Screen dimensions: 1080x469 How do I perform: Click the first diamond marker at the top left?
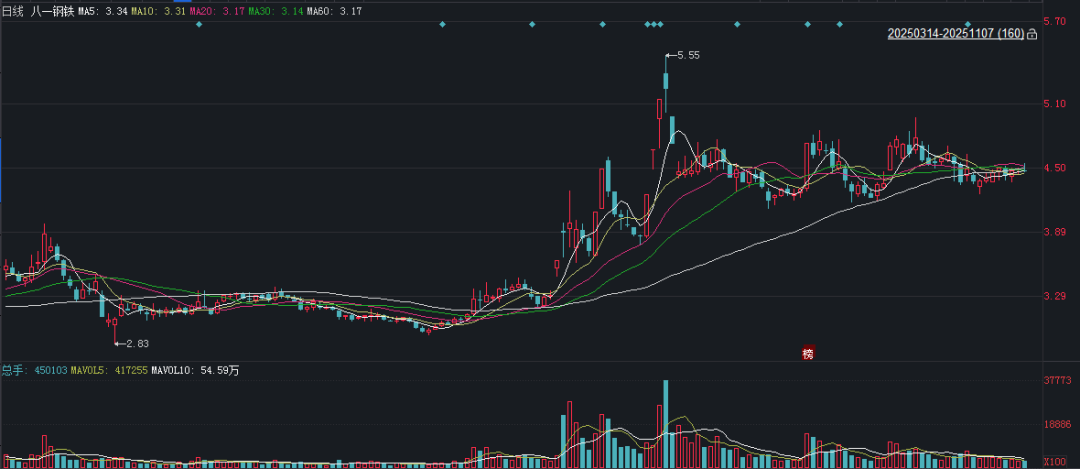[198, 24]
